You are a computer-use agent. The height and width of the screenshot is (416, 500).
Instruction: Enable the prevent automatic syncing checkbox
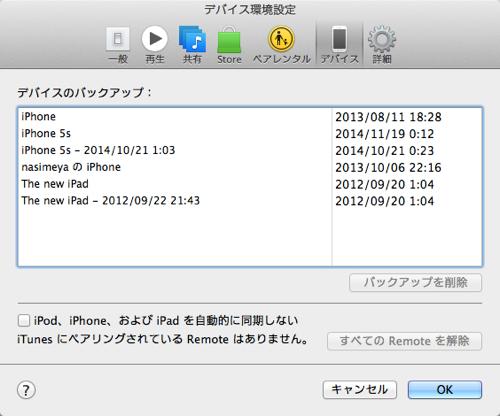click(24, 321)
